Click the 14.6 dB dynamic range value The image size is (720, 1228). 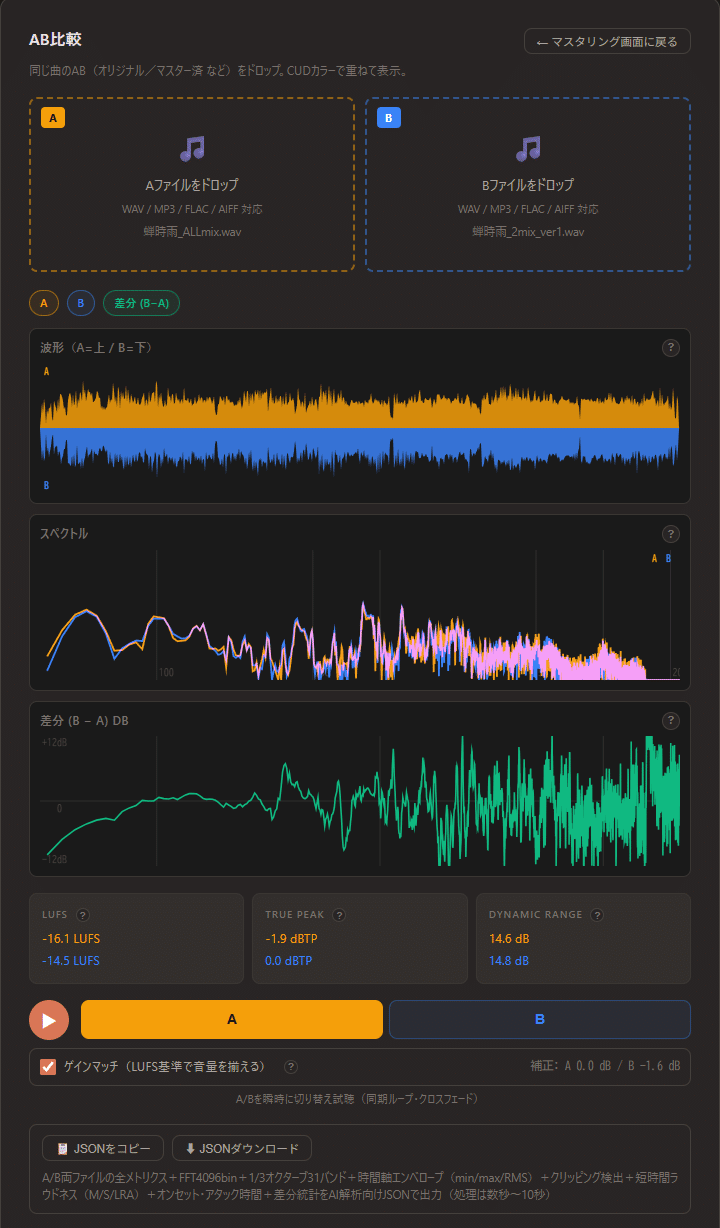pos(509,939)
